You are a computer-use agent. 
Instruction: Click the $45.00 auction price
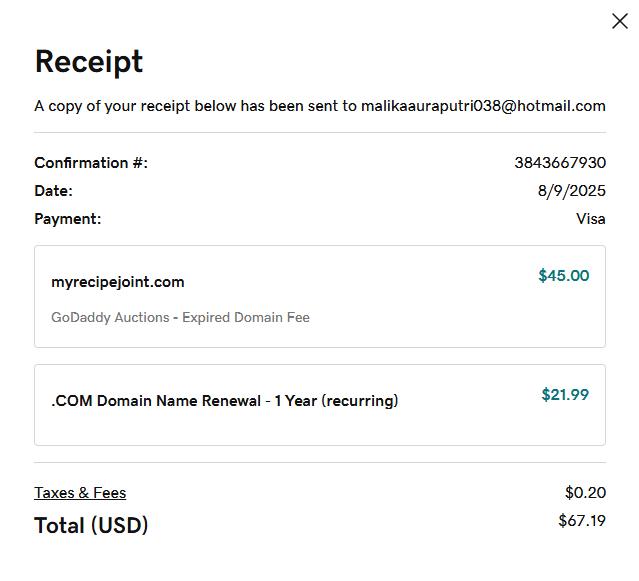[x=563, y=275]
